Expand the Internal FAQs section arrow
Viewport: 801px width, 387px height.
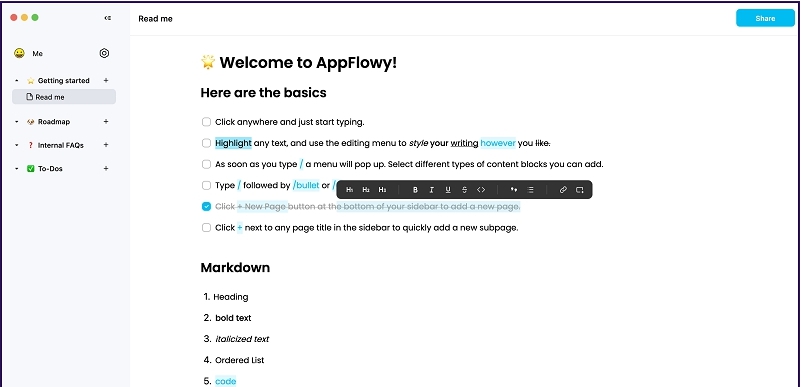click(17, 146)
